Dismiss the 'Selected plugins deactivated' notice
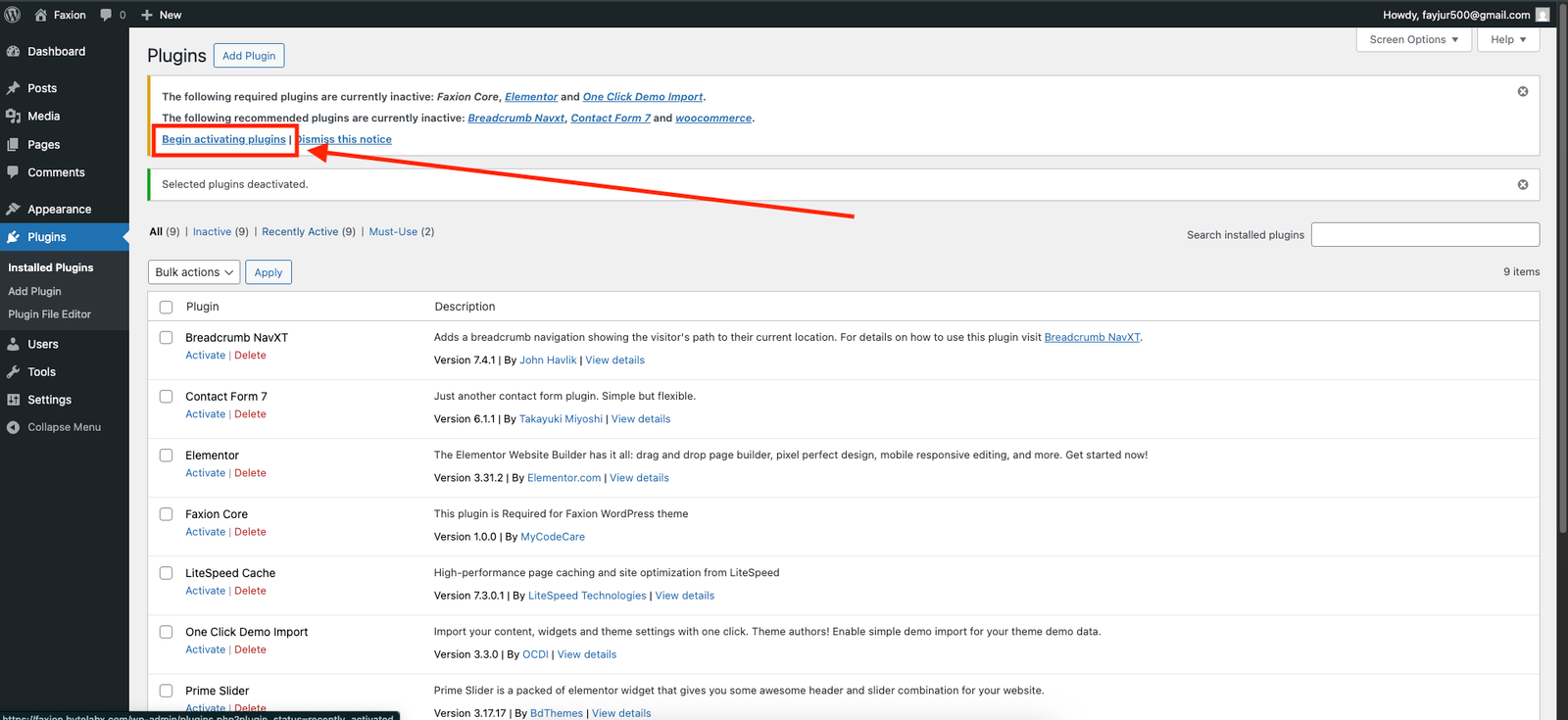 (1522, 184)
